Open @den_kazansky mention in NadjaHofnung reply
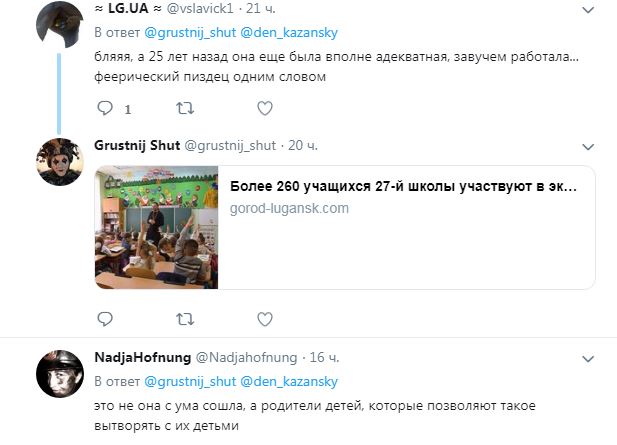The image size is (617, 445). (x=289, y=382)
